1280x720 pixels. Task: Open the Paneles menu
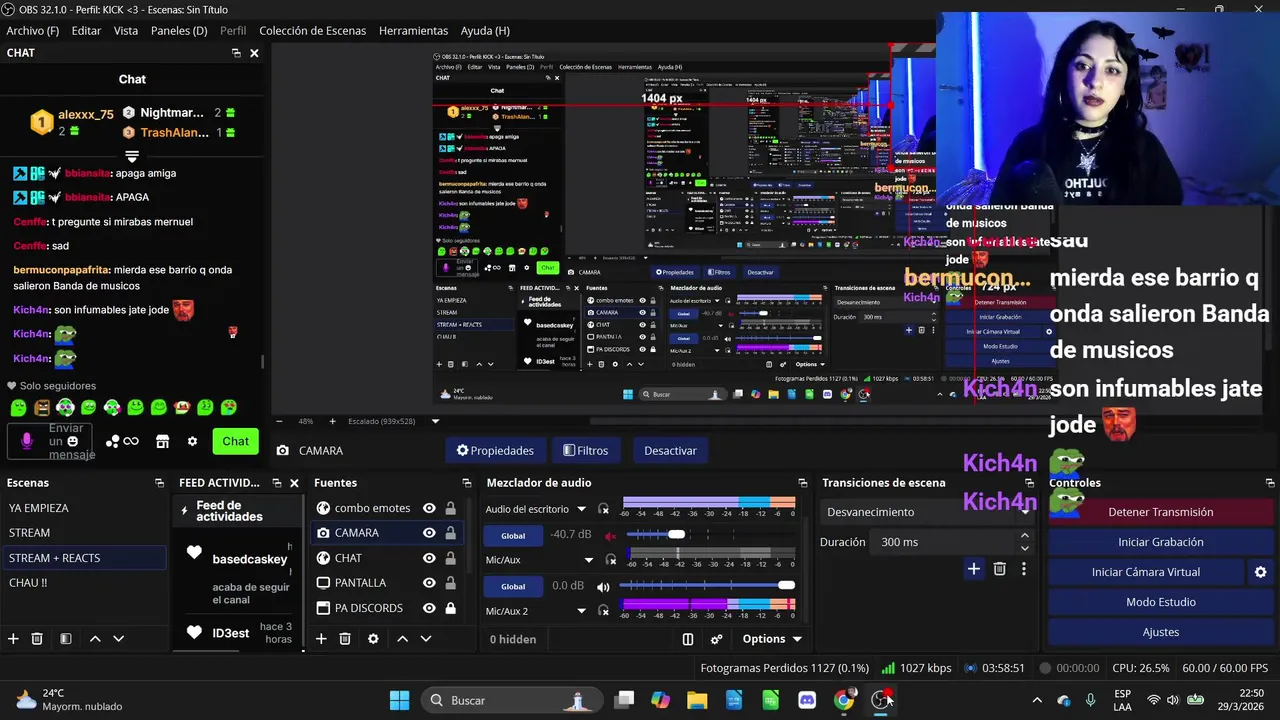coord(179,31)
